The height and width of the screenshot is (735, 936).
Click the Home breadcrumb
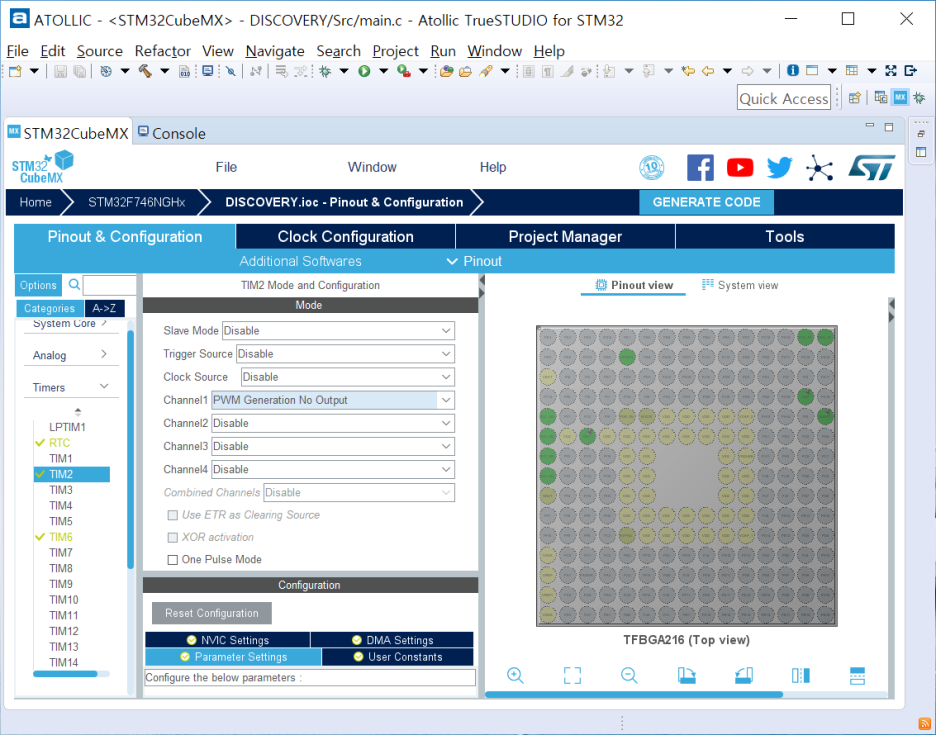(35, 202)
